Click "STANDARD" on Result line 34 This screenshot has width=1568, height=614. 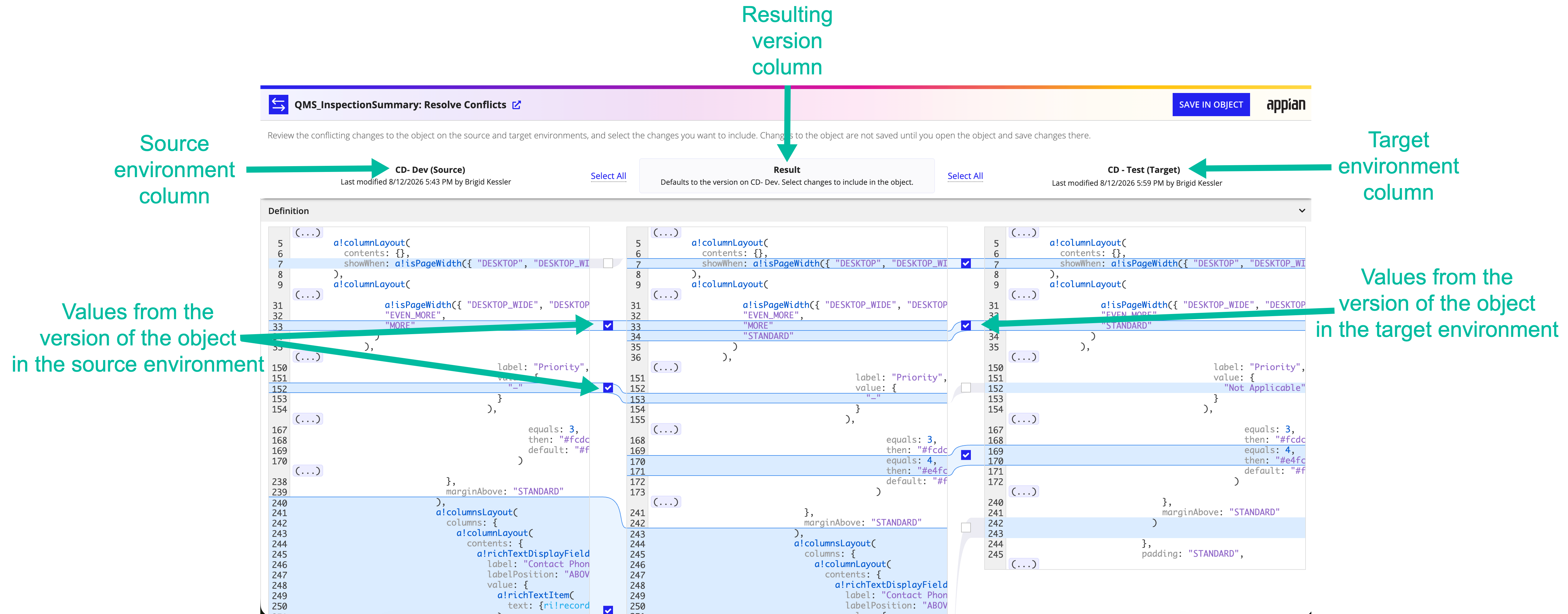(x=768, y=336)
